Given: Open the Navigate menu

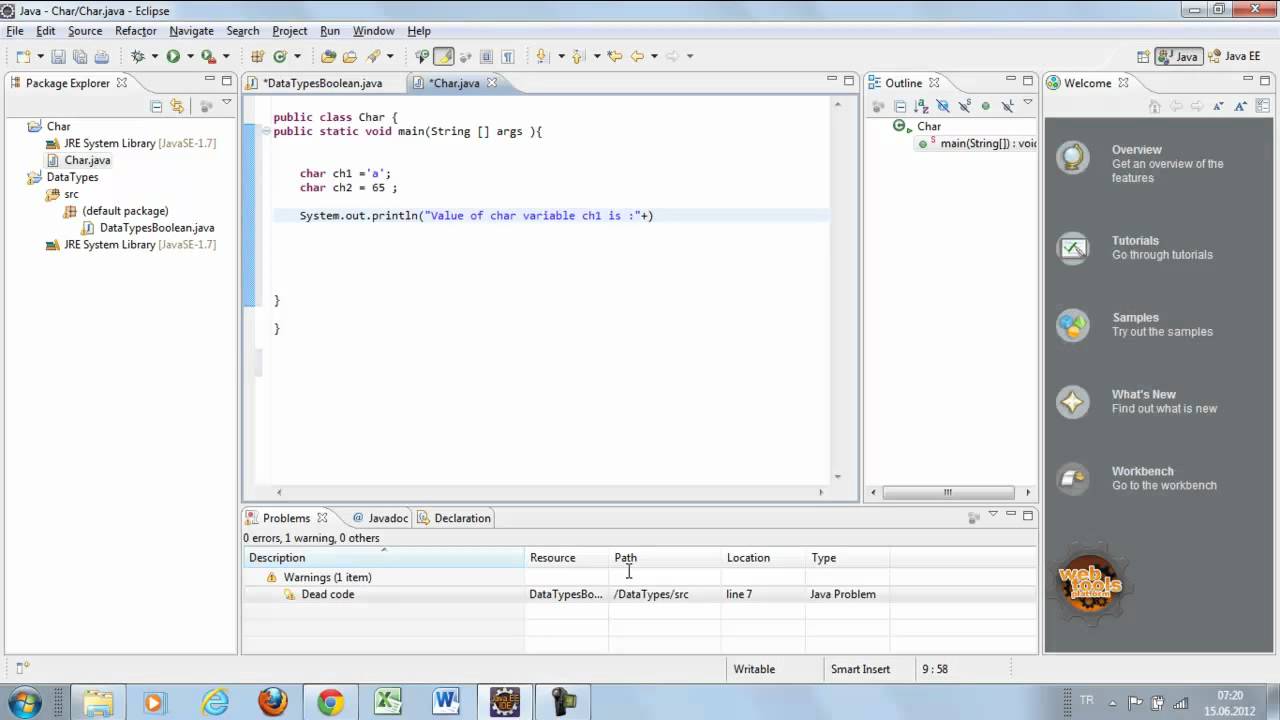Looking at the screenshot, I should [191, 31].
